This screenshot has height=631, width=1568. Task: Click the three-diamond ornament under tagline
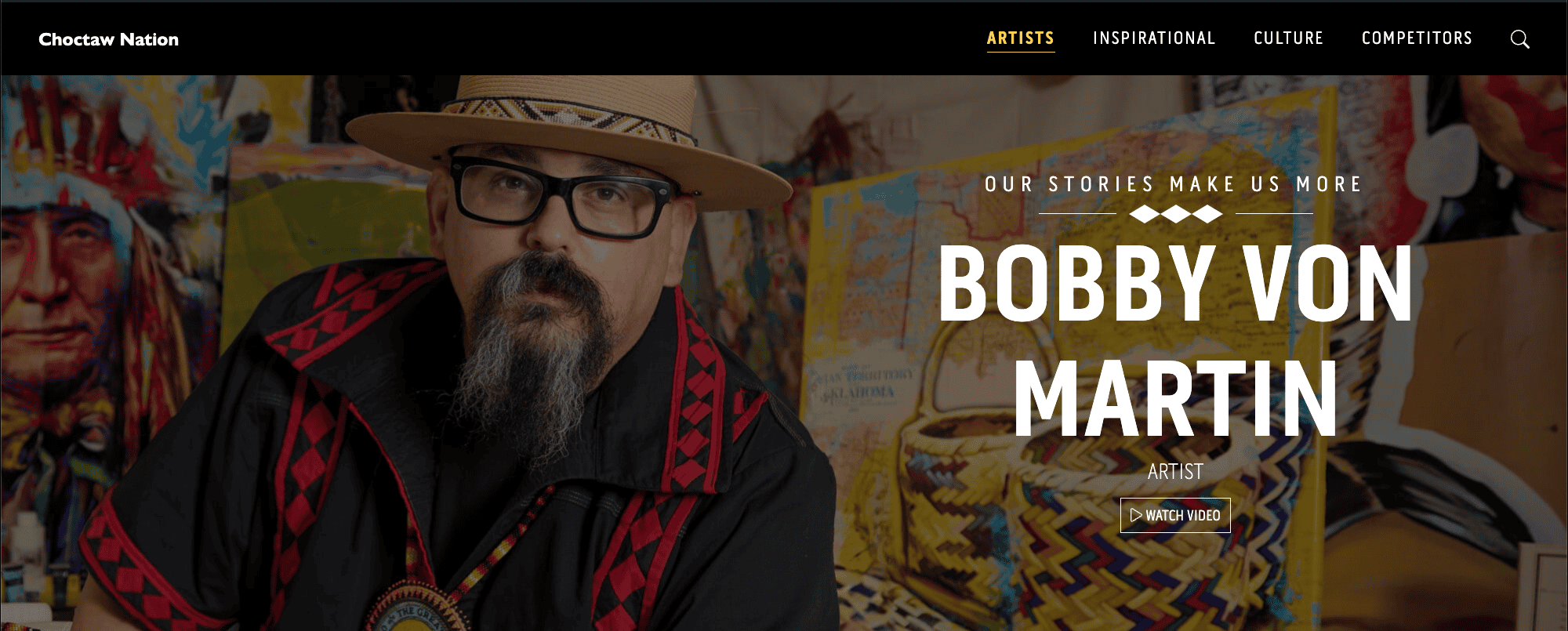click(1176, 213)
